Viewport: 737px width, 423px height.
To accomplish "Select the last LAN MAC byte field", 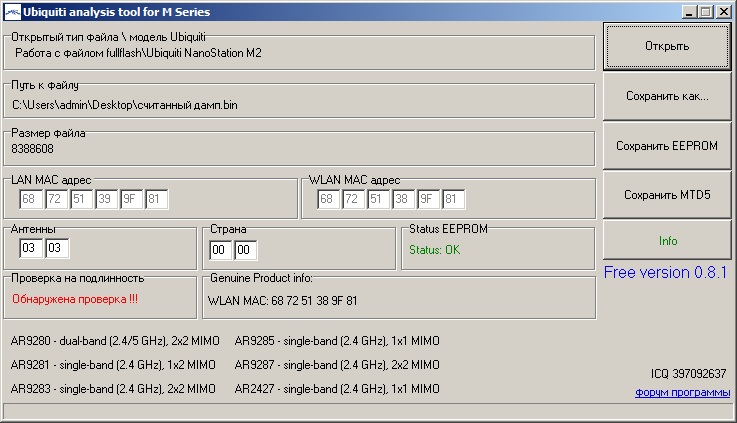I will click(156, 200).
